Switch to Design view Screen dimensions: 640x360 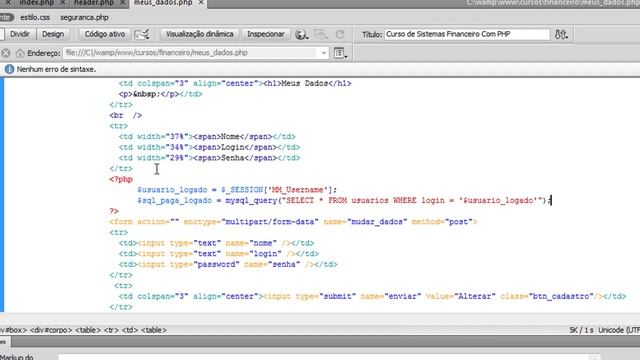click(53, 34)
